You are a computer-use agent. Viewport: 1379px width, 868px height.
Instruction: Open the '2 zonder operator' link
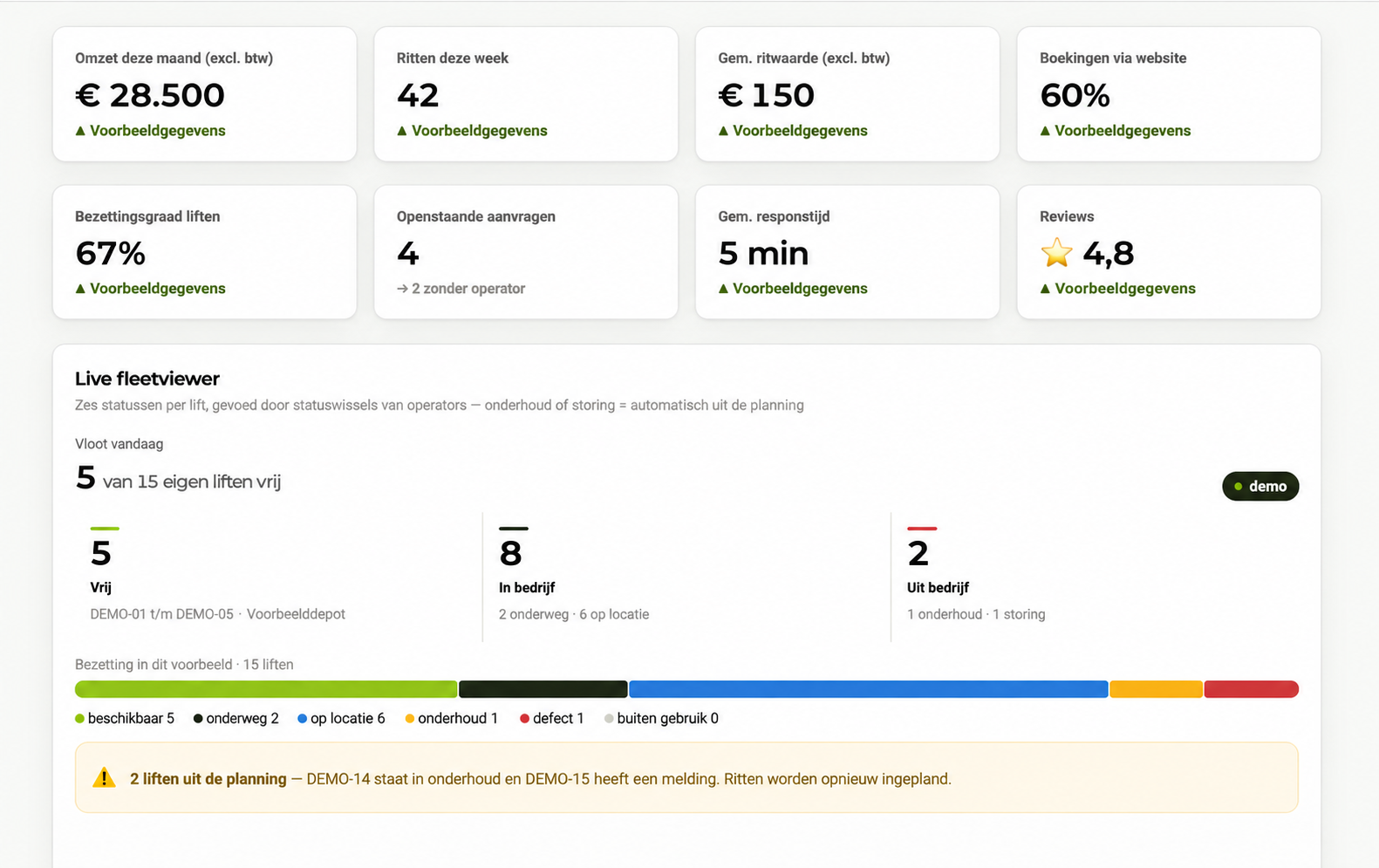pos(461,289)
